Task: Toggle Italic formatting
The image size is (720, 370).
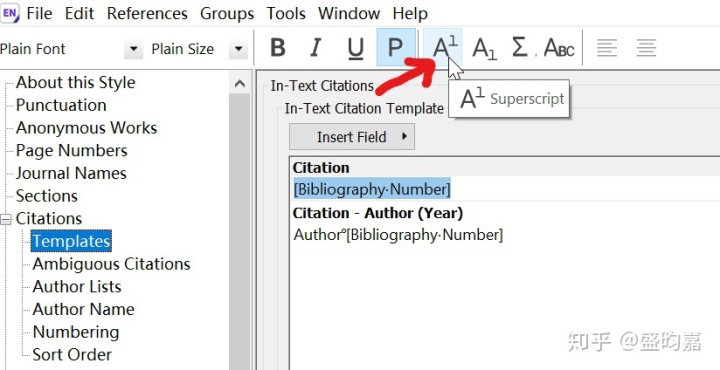Action: (316, 48)
